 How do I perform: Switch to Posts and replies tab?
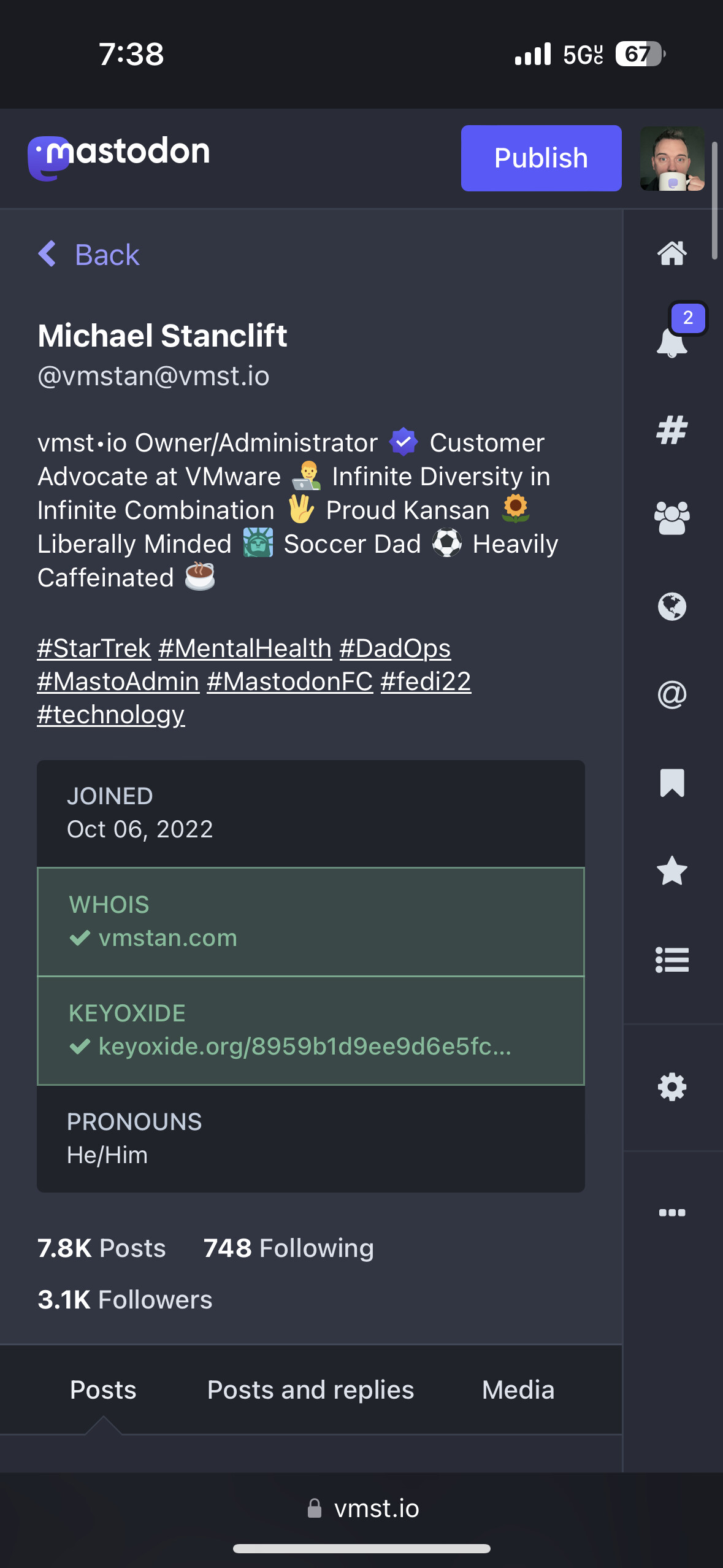click(x=310, y=1389)
